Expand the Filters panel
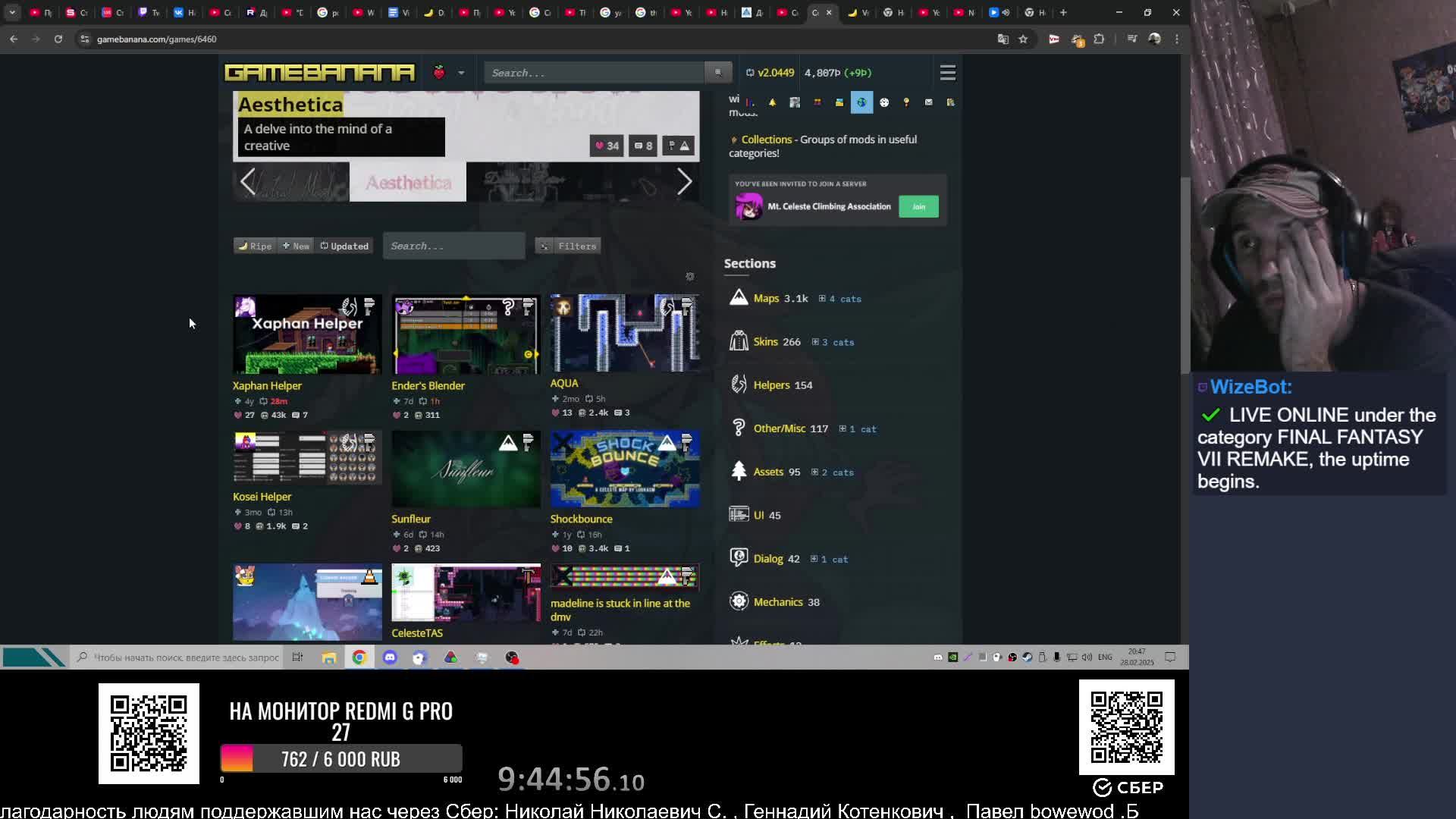The width and height of the screenshot is (1456, 819). (568, 246)
